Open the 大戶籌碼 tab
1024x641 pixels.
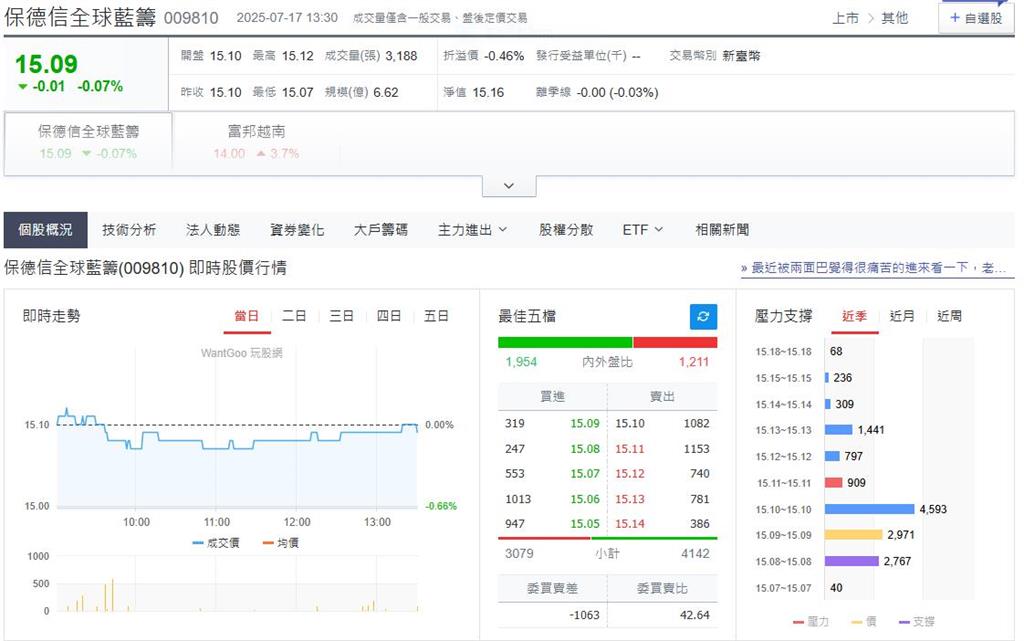pyautogui.click(x=381, y=230)
